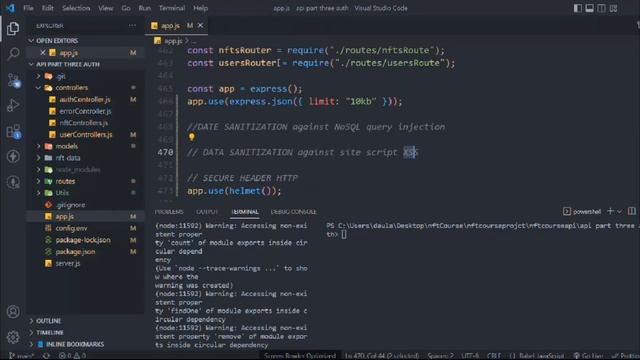
Task: Open the File menu
Action: tap(28, 8)
